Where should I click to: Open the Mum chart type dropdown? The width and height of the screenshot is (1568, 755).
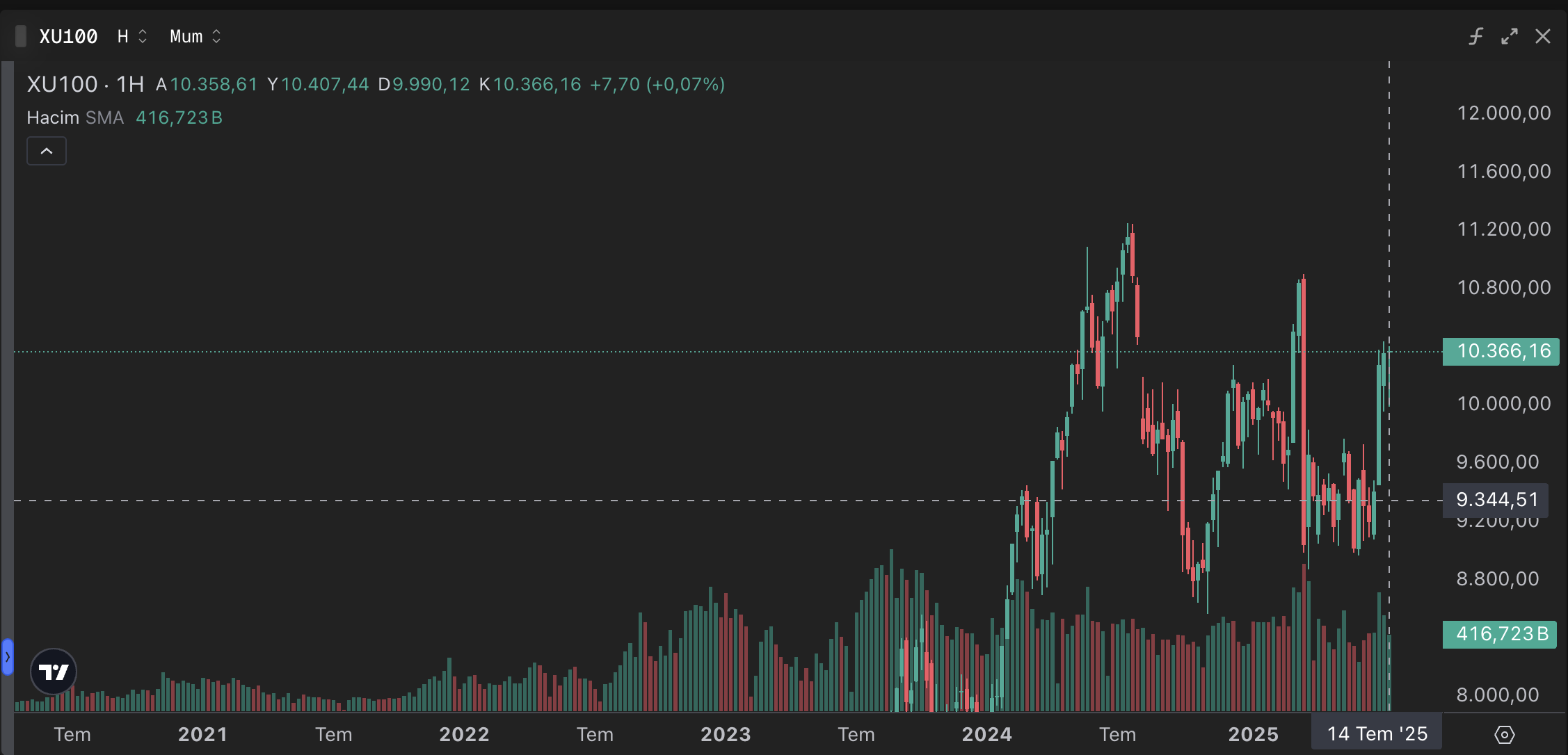(195, 36)
